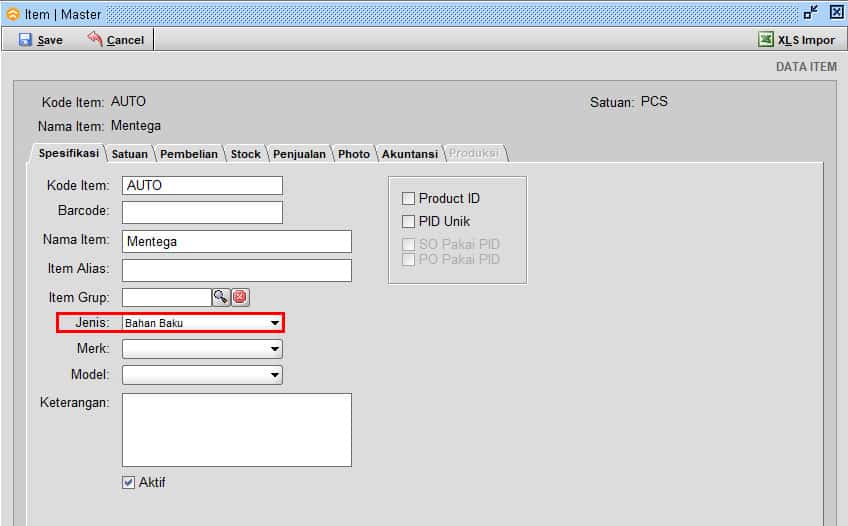848x526 pixels.
Task: Click the Item Grup text field
Action: click(x=167, y=297)
